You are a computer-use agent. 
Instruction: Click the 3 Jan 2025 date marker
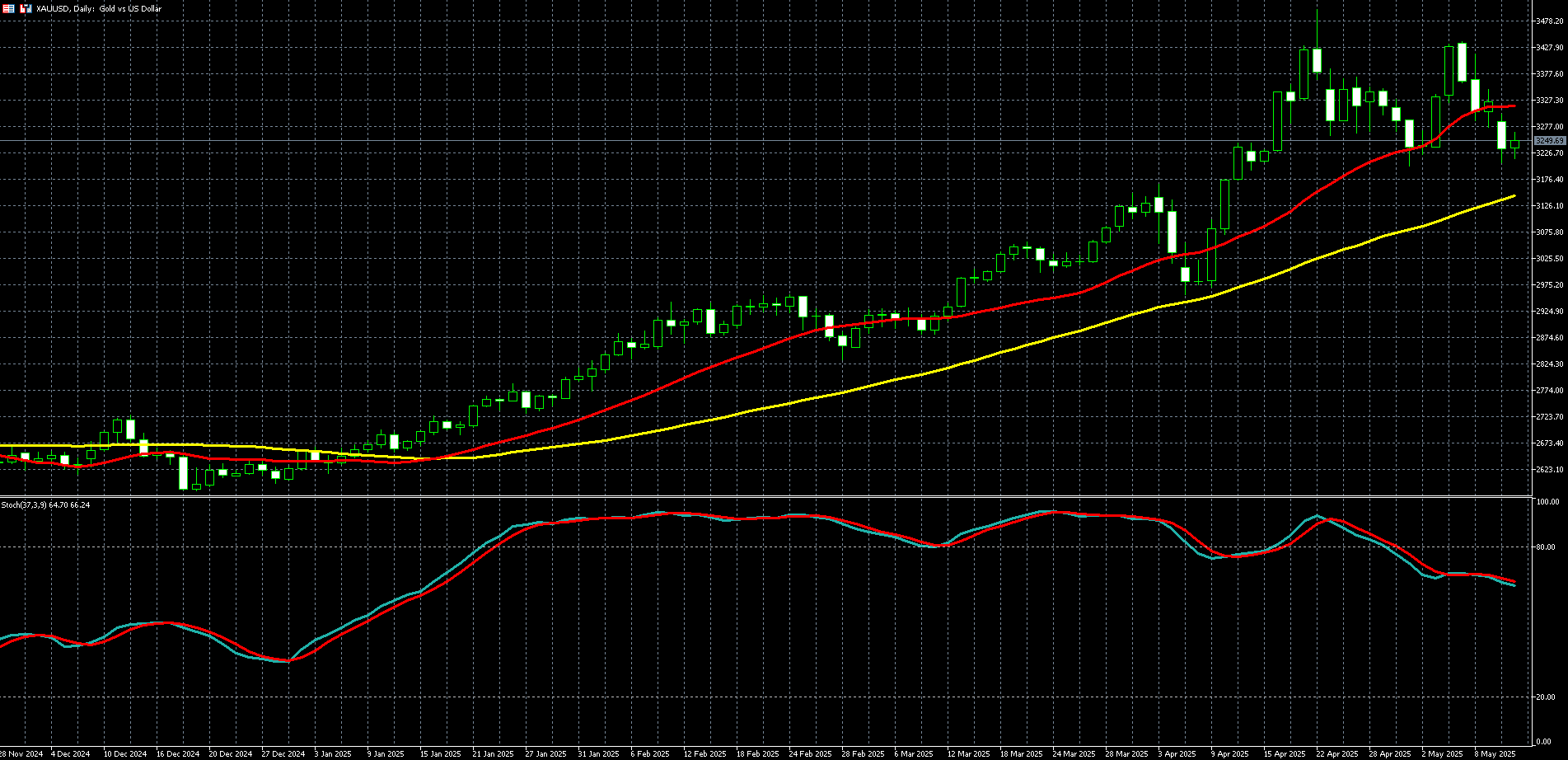(x=332, y=753)
